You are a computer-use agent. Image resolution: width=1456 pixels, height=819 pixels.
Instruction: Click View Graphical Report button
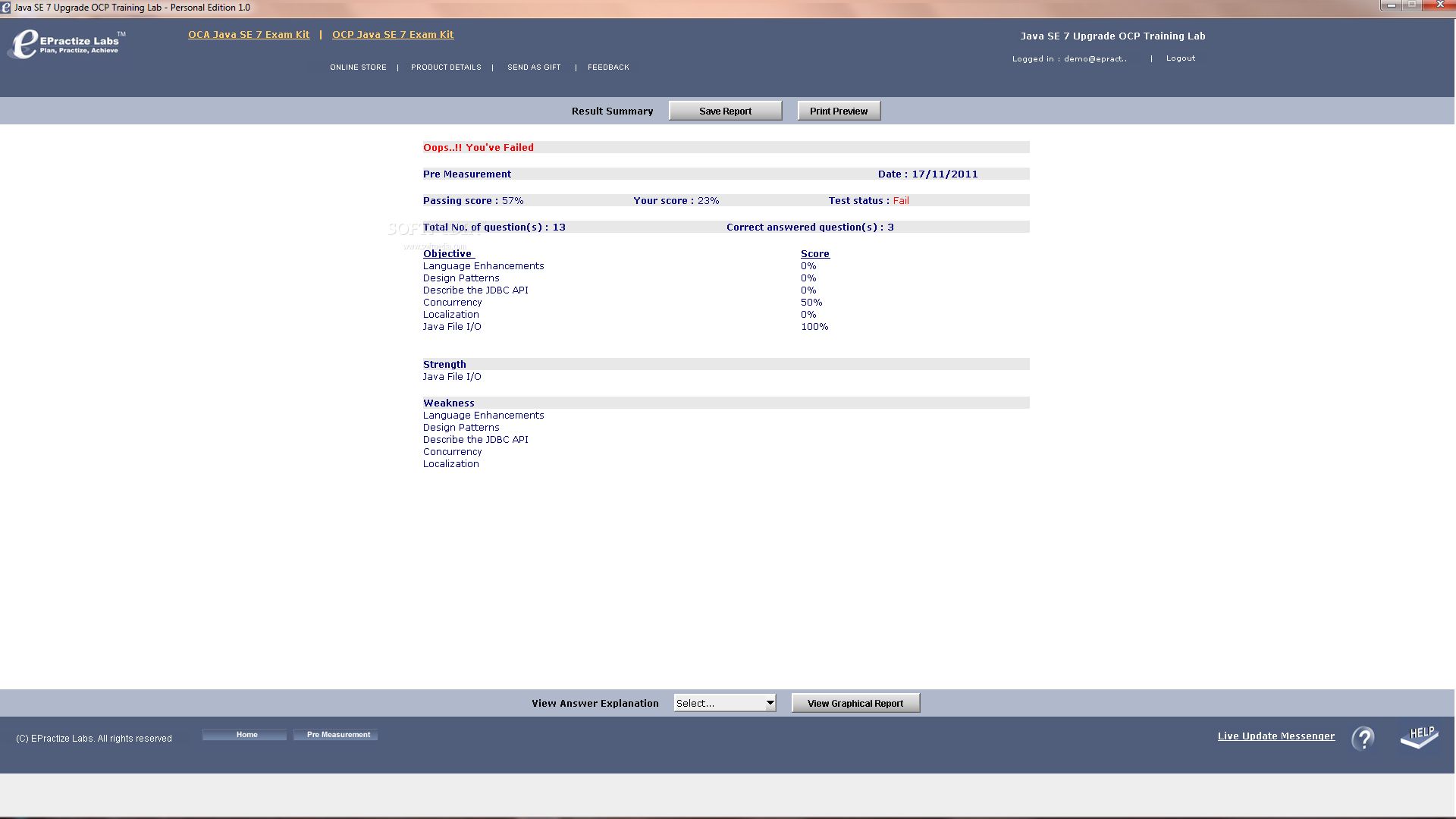click(x=855, y=703)
